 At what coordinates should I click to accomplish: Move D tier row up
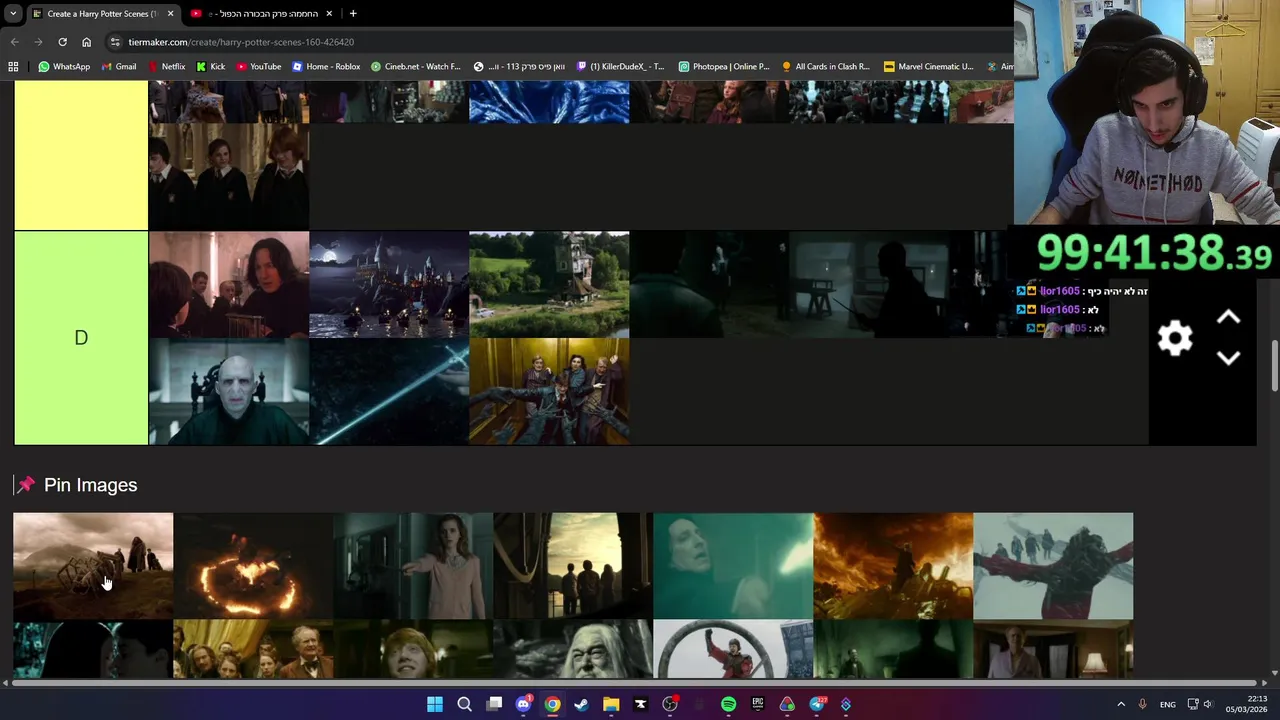pyautogui.click(x=1228, y=318)
